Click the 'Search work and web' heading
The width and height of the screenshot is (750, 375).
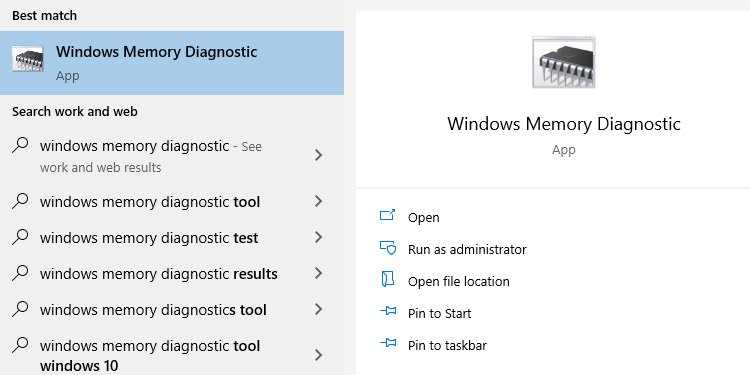coord(75,111)
